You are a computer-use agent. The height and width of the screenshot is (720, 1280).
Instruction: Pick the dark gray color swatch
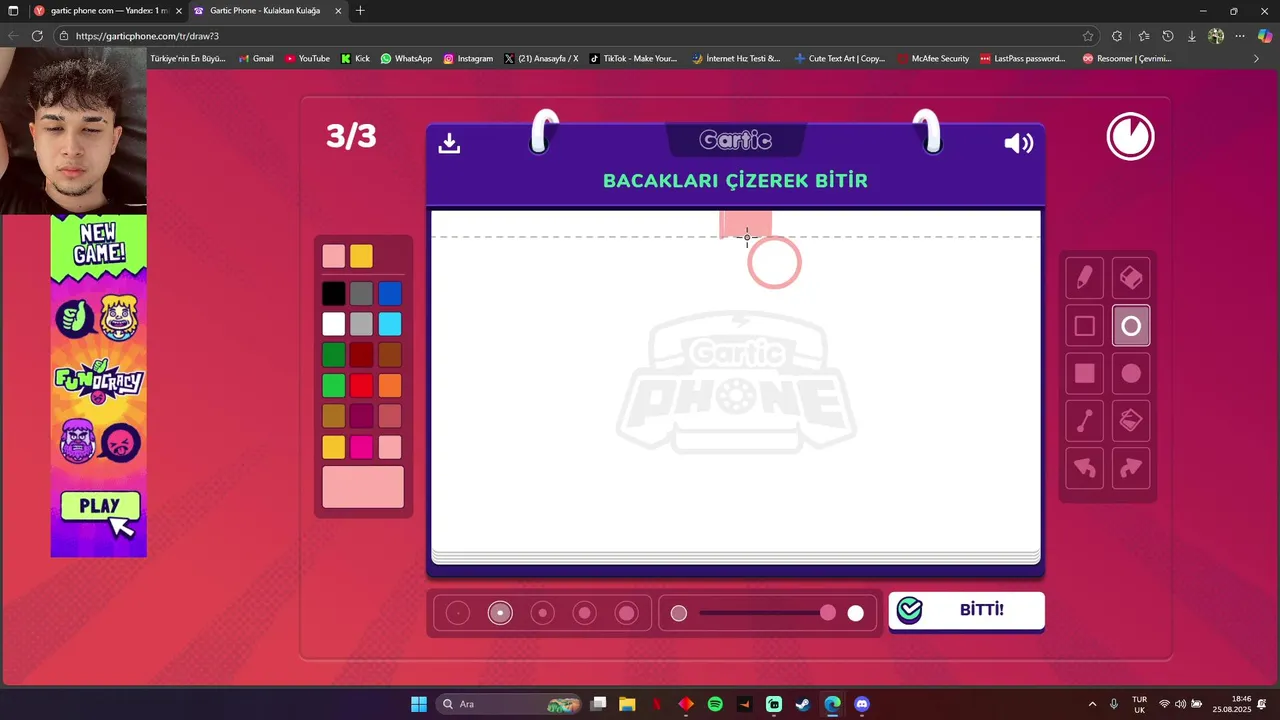pyautogui.click(x=362, y=293)
